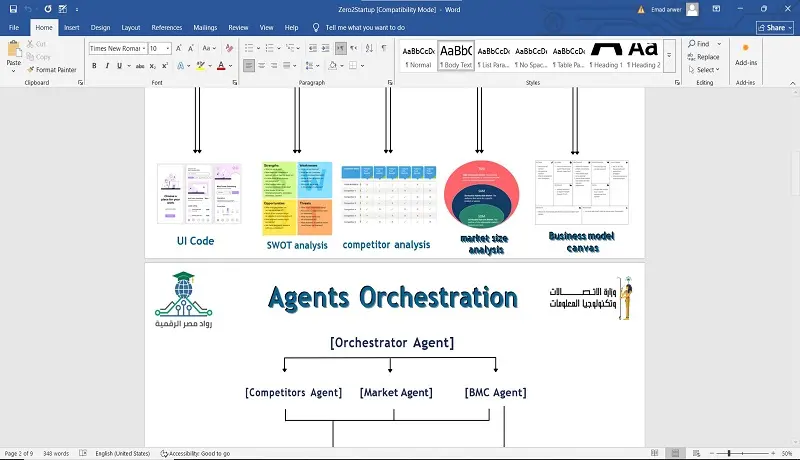Click the Bullets list icon
This screenshot has width=800, height=460.
click(249, 48)
